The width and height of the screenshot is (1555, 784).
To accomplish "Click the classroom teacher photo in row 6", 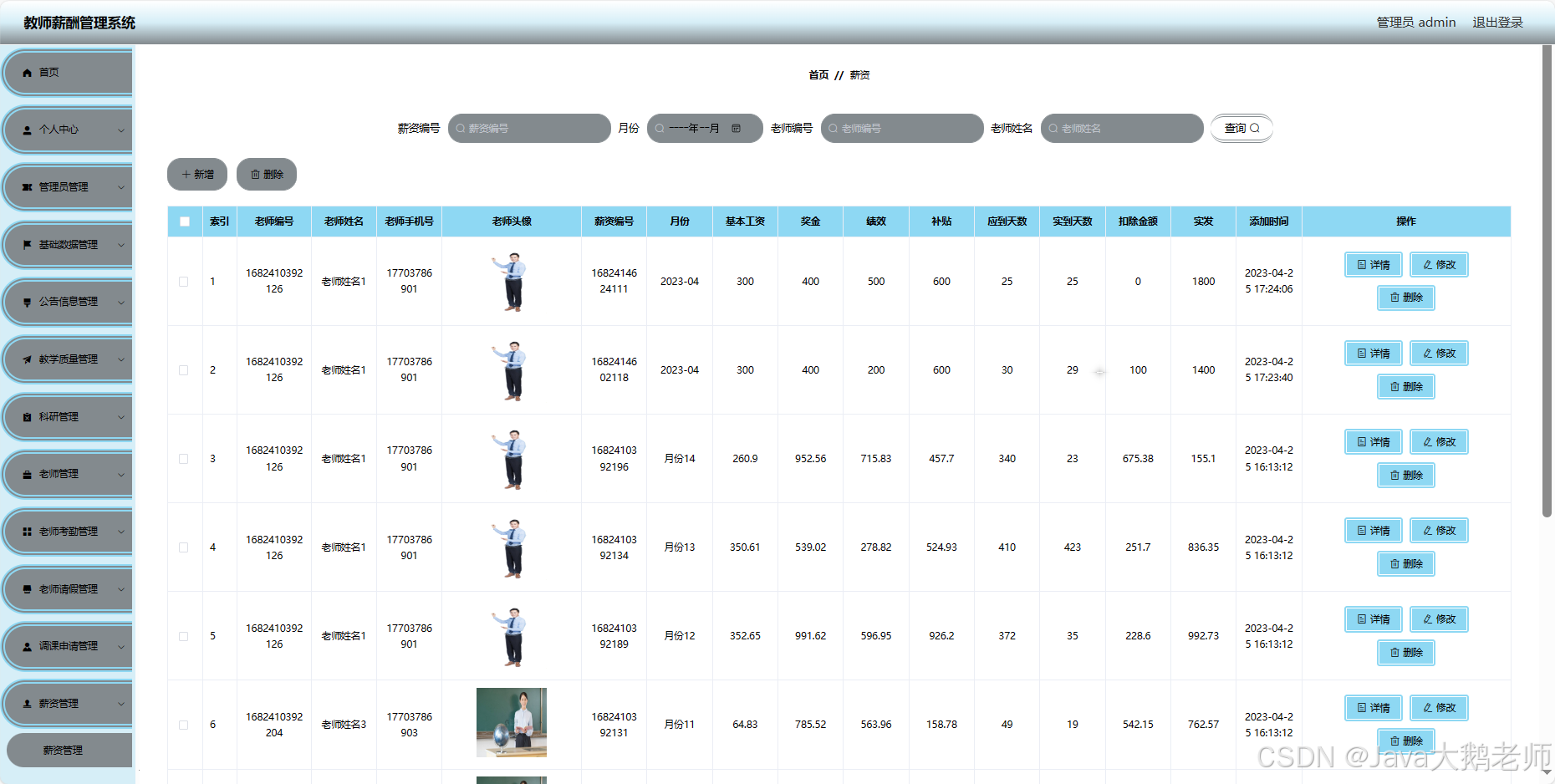I will click(512, 723).
